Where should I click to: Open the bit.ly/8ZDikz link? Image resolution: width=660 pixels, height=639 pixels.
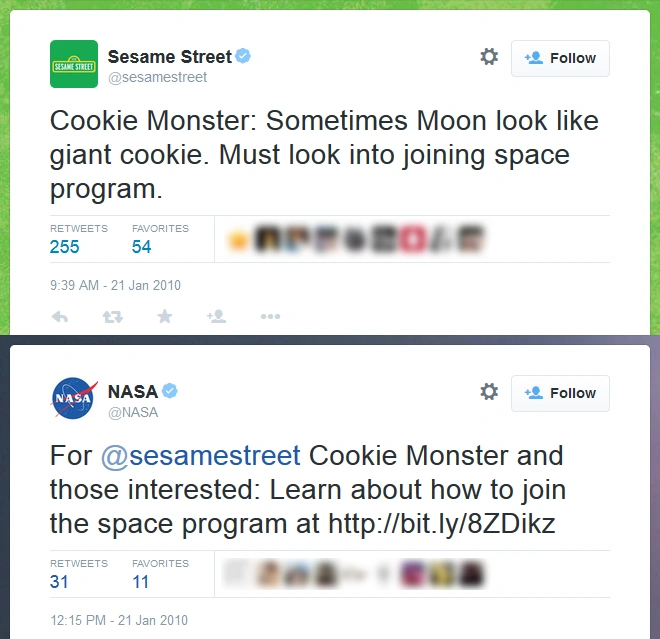(441, 523)
